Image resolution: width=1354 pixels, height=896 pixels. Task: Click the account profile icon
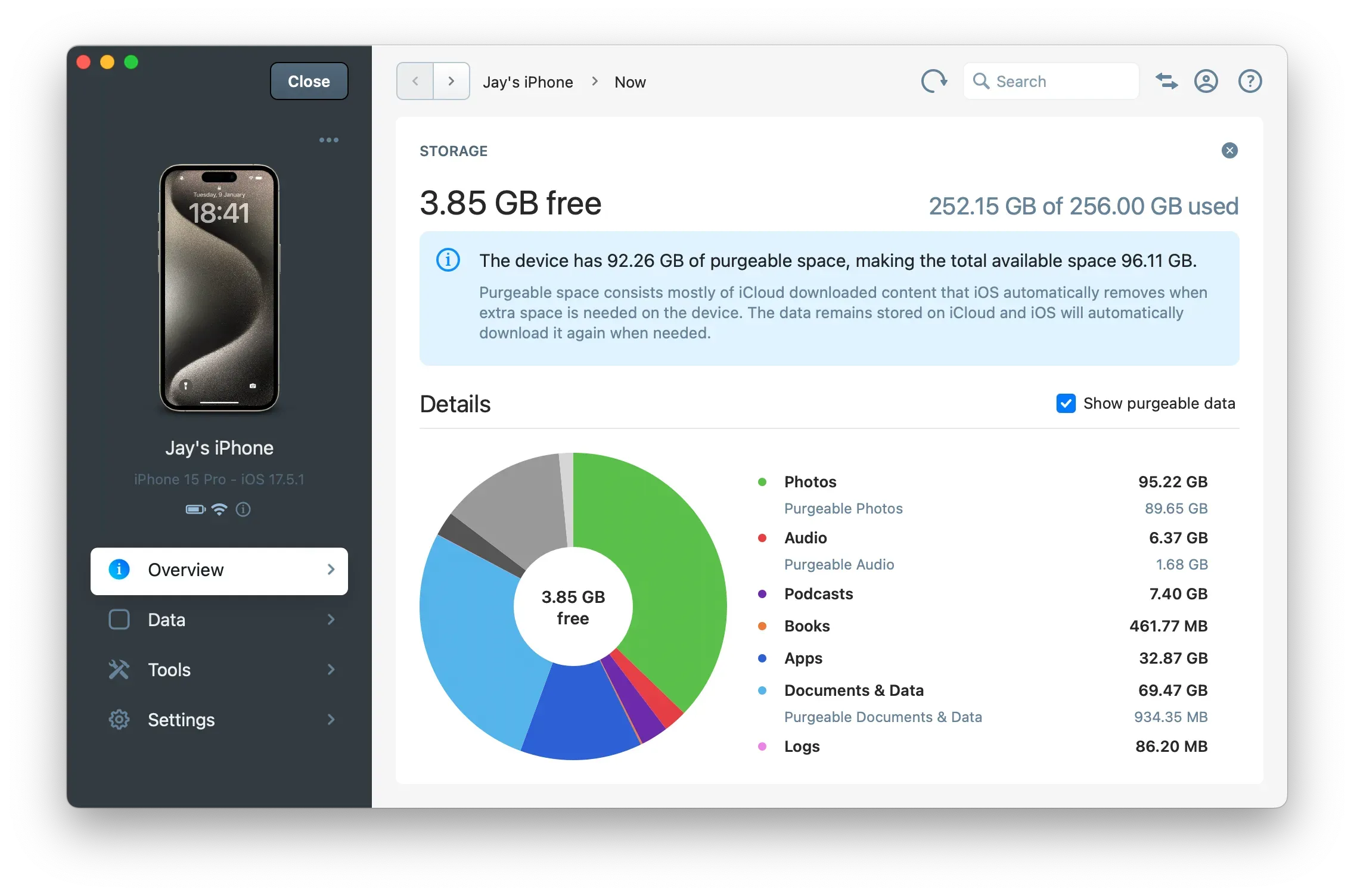pyautogui.click(x=1206, y=81)
